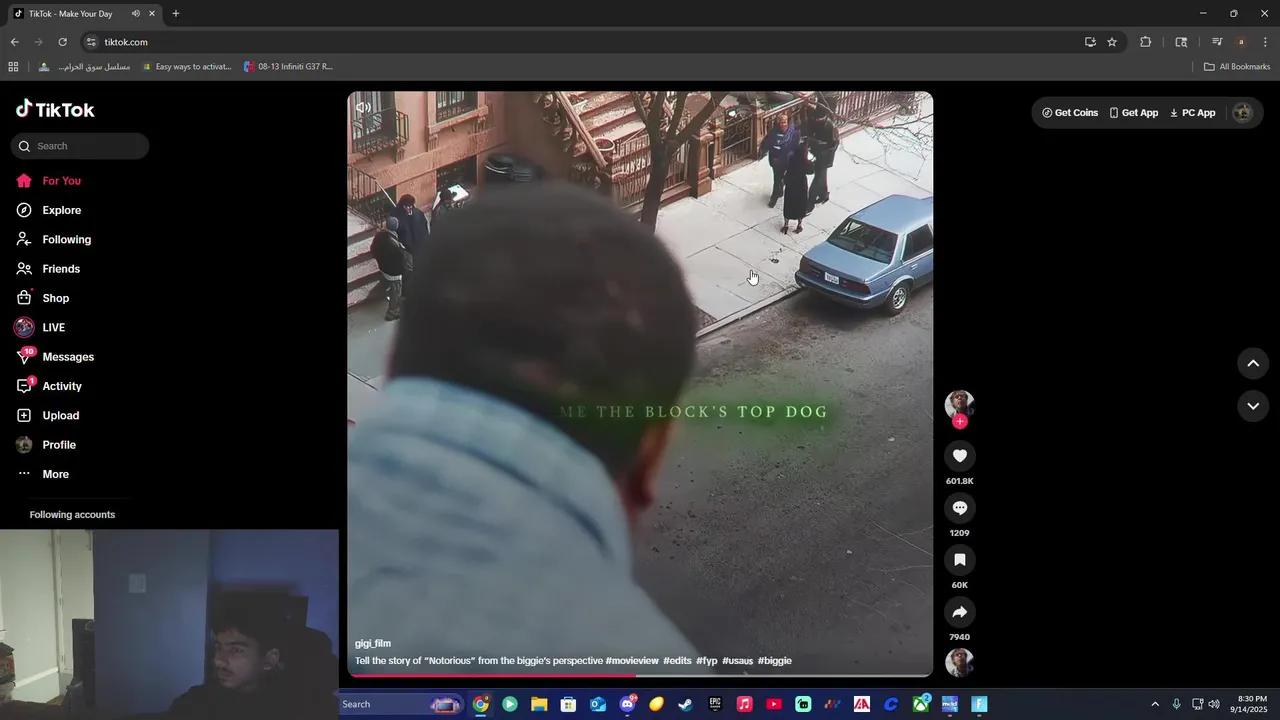Image resolution: width=1280 pixels, height=720 pixels.
Task: Open volume control in system tray
Action: pyautogui.click(x=1214, y=704)
